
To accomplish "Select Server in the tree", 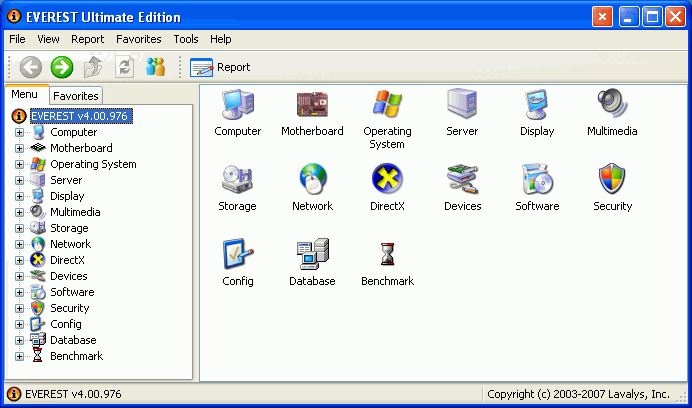I will (66, 180).
